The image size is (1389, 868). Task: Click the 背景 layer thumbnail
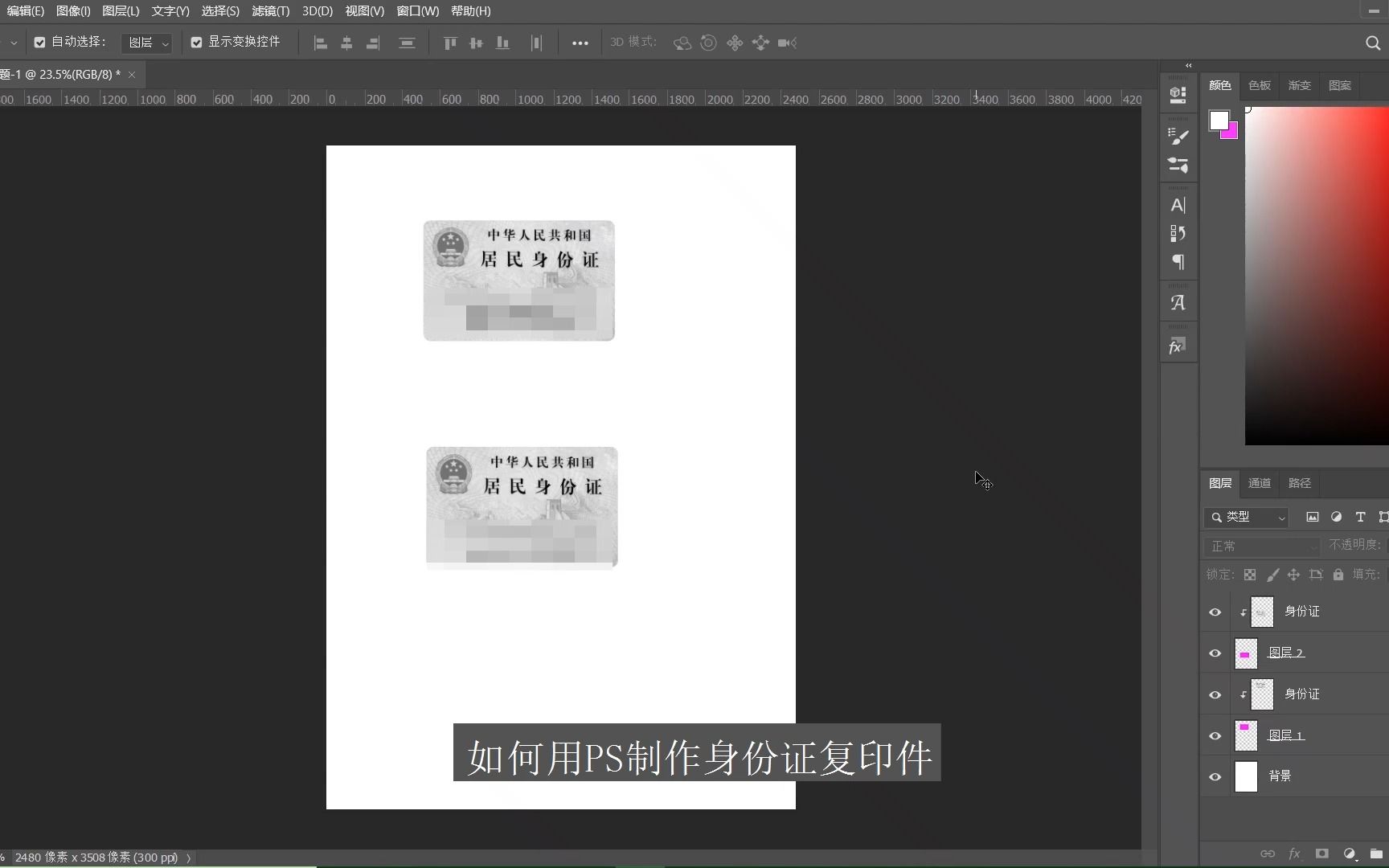pyautogui.click(x=1246, y=776)
